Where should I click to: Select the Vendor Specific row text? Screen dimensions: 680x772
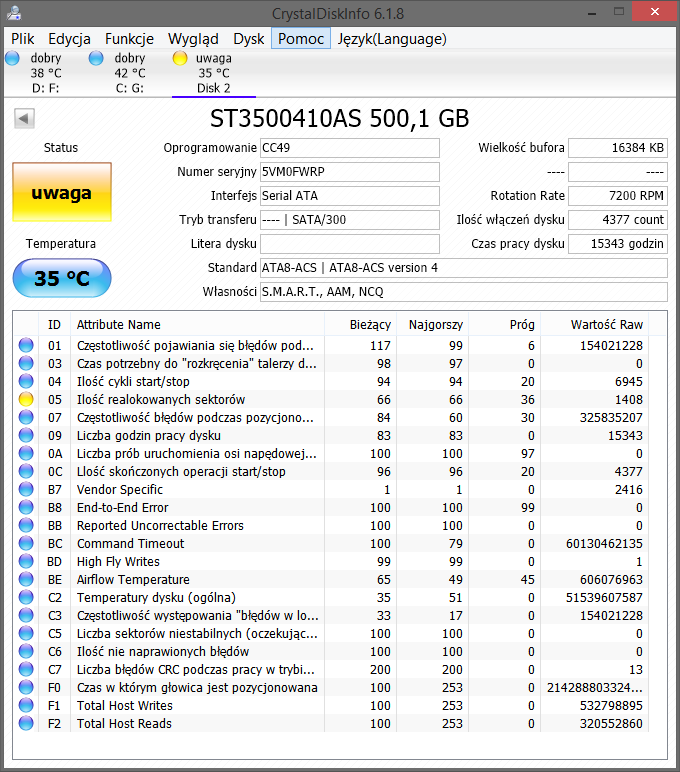pyautogui.click(x=120, y=489)
